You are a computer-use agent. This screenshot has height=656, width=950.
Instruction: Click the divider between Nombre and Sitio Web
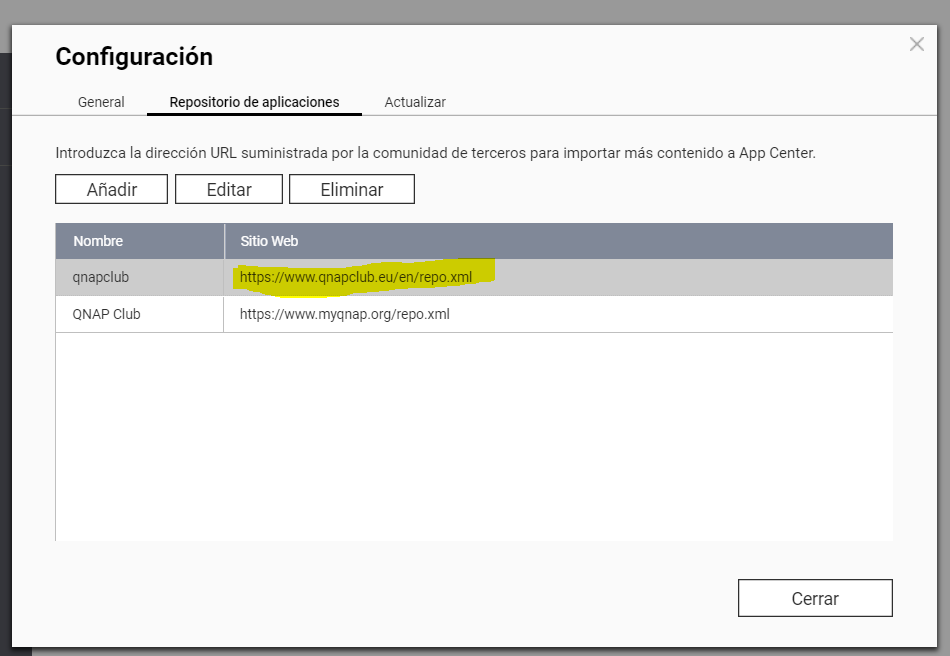[224, 241]
